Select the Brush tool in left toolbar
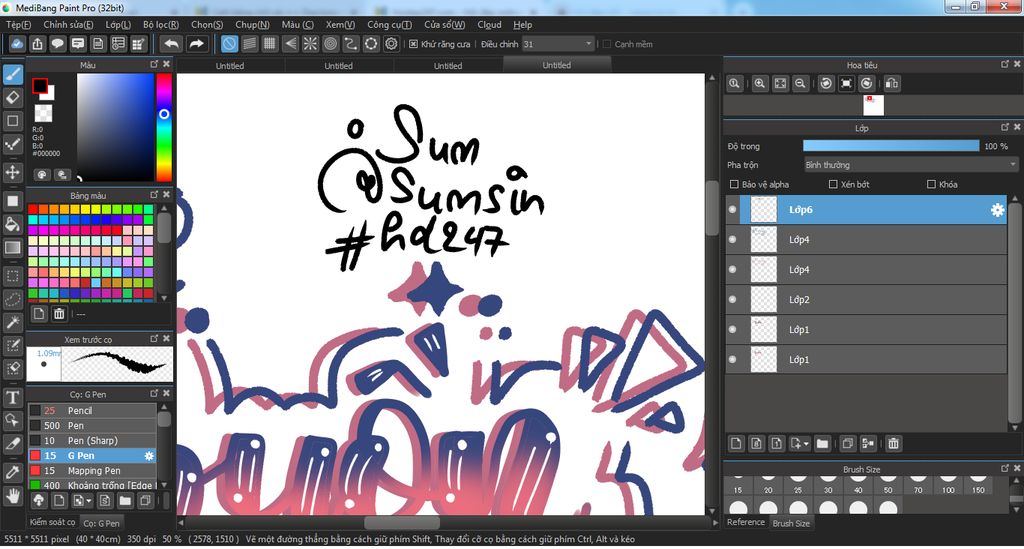 tap(12, 74)
